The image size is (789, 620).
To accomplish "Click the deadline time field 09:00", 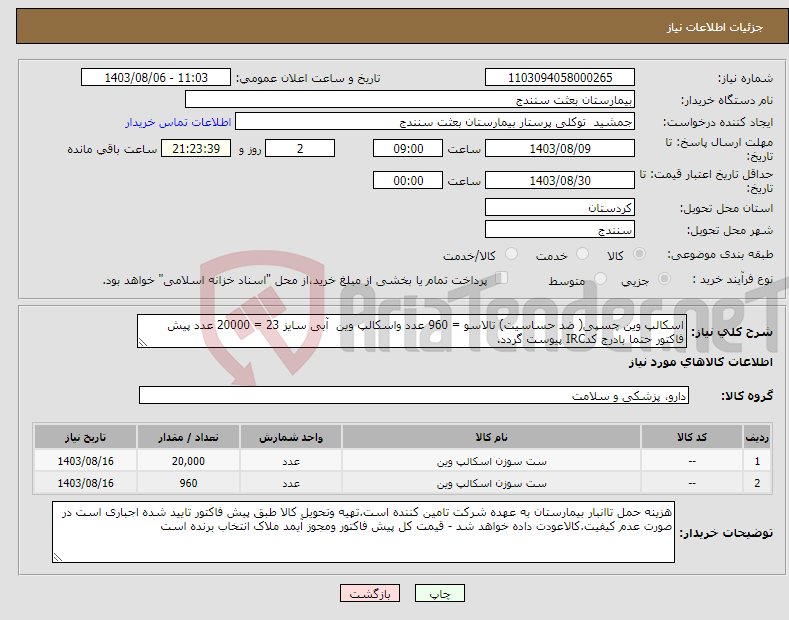I will [x=408, y=148].
